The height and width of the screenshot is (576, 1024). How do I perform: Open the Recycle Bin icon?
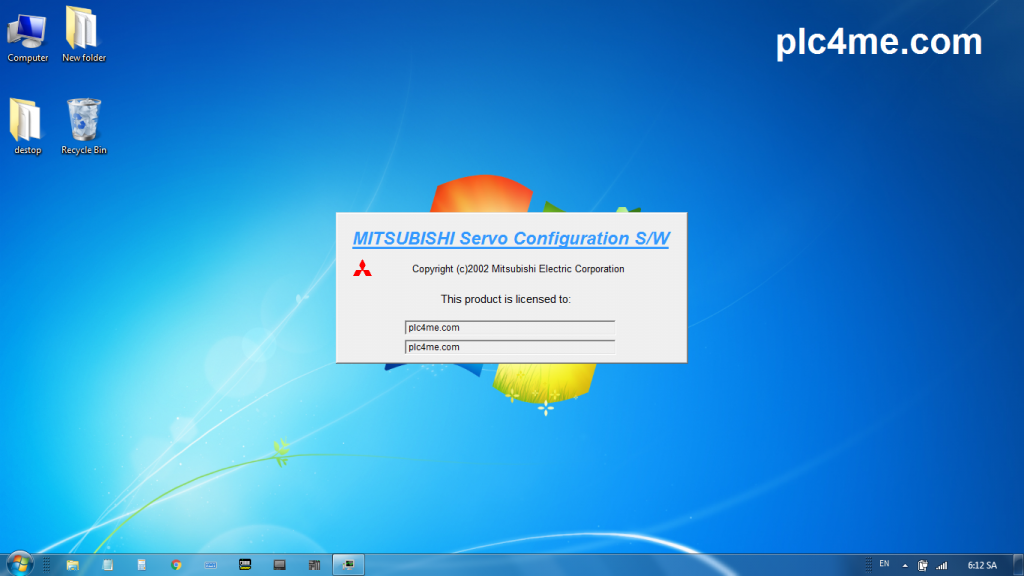tap(84, 127)
